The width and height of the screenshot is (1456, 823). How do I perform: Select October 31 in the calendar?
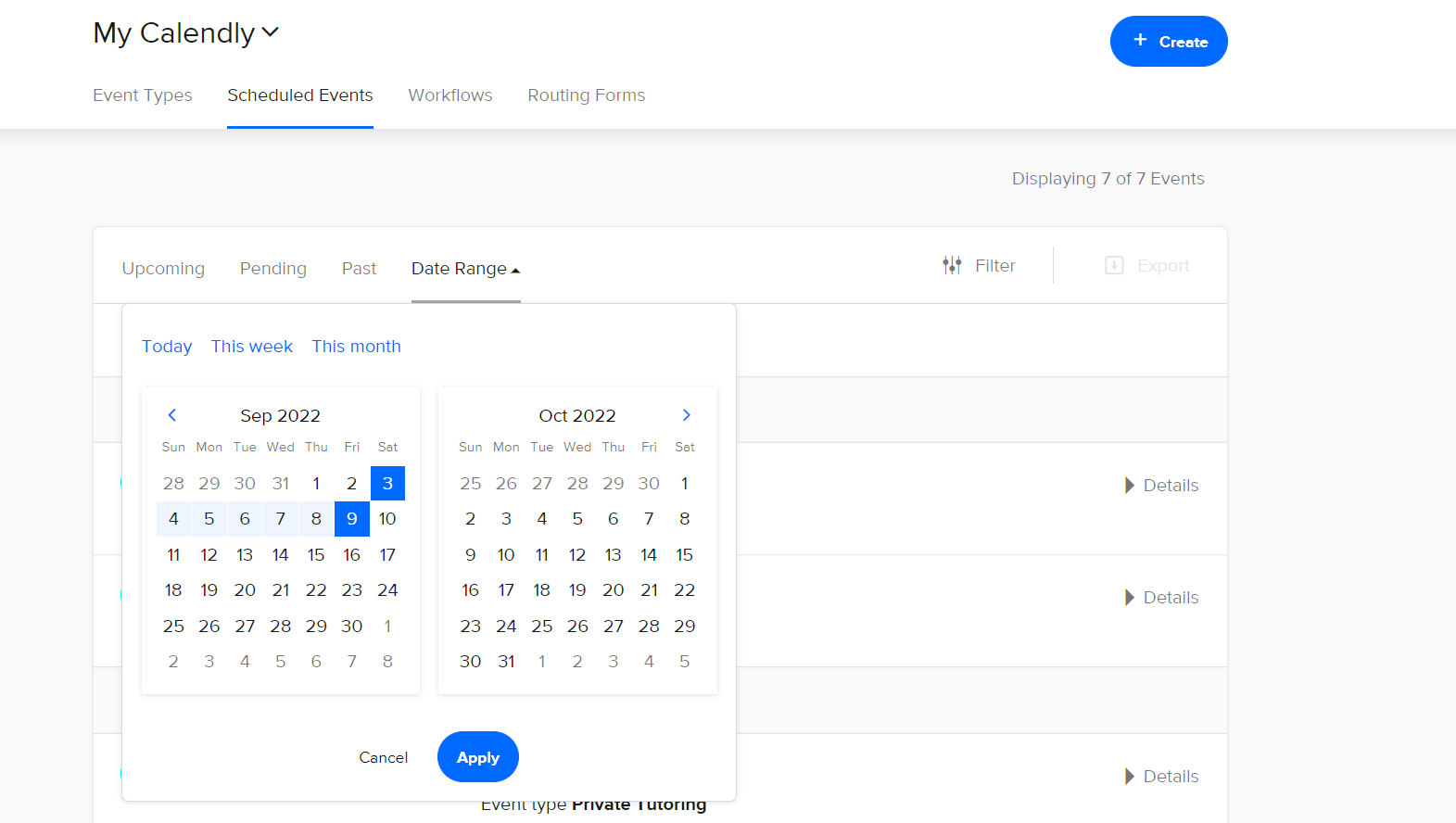point(506,662)
